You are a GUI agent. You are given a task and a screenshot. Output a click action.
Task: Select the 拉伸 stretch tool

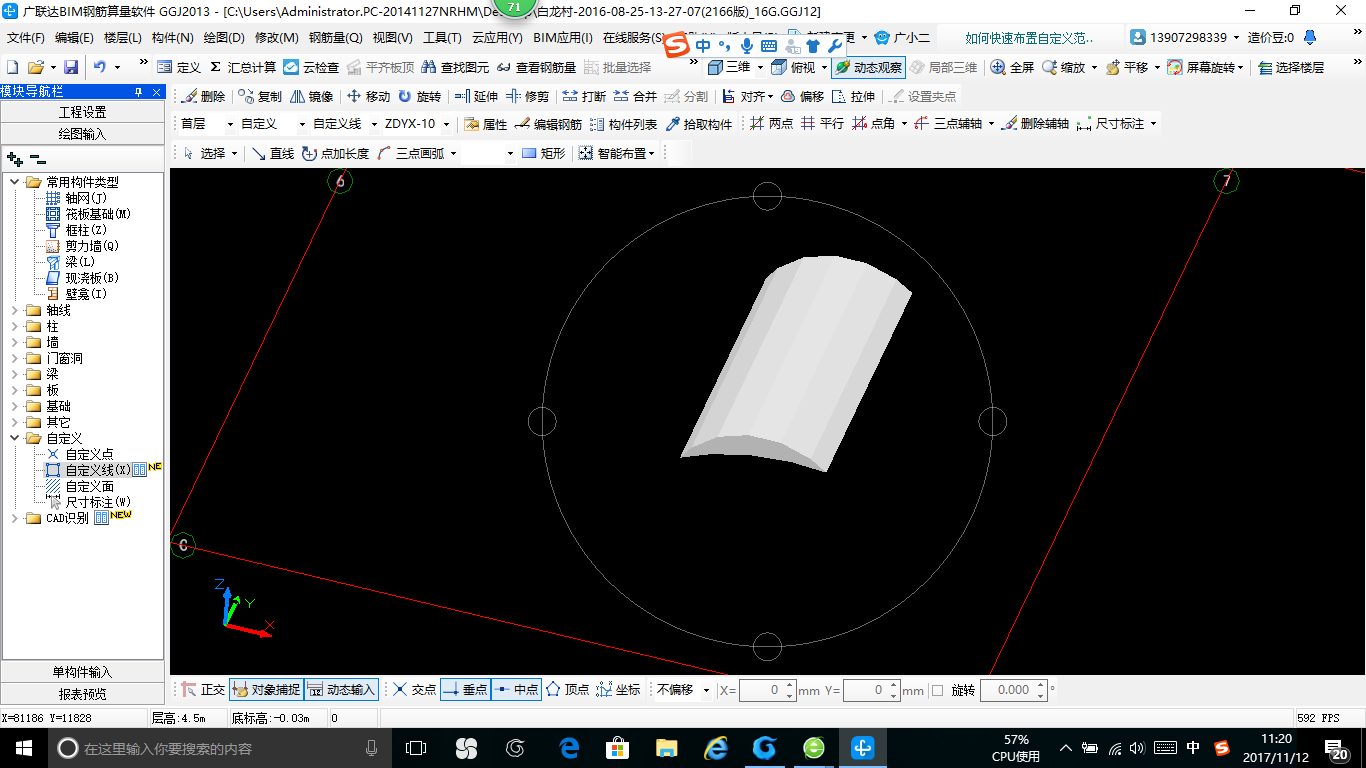click(853, 96)
